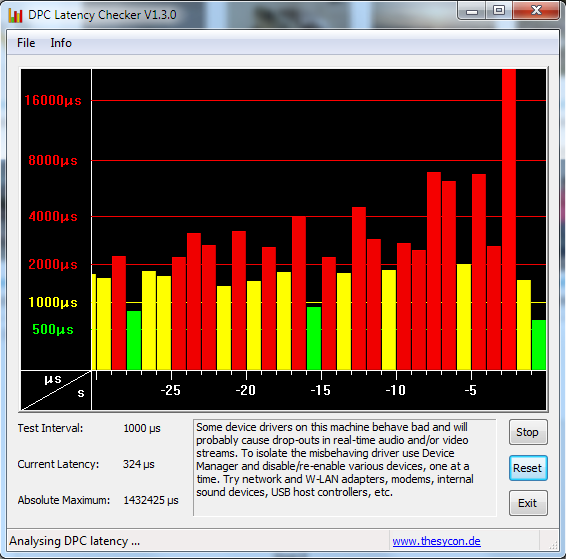Click the DPC Latency Checker title bar icon
Screen dimensions: 566x559
click(x=16, y=15)
